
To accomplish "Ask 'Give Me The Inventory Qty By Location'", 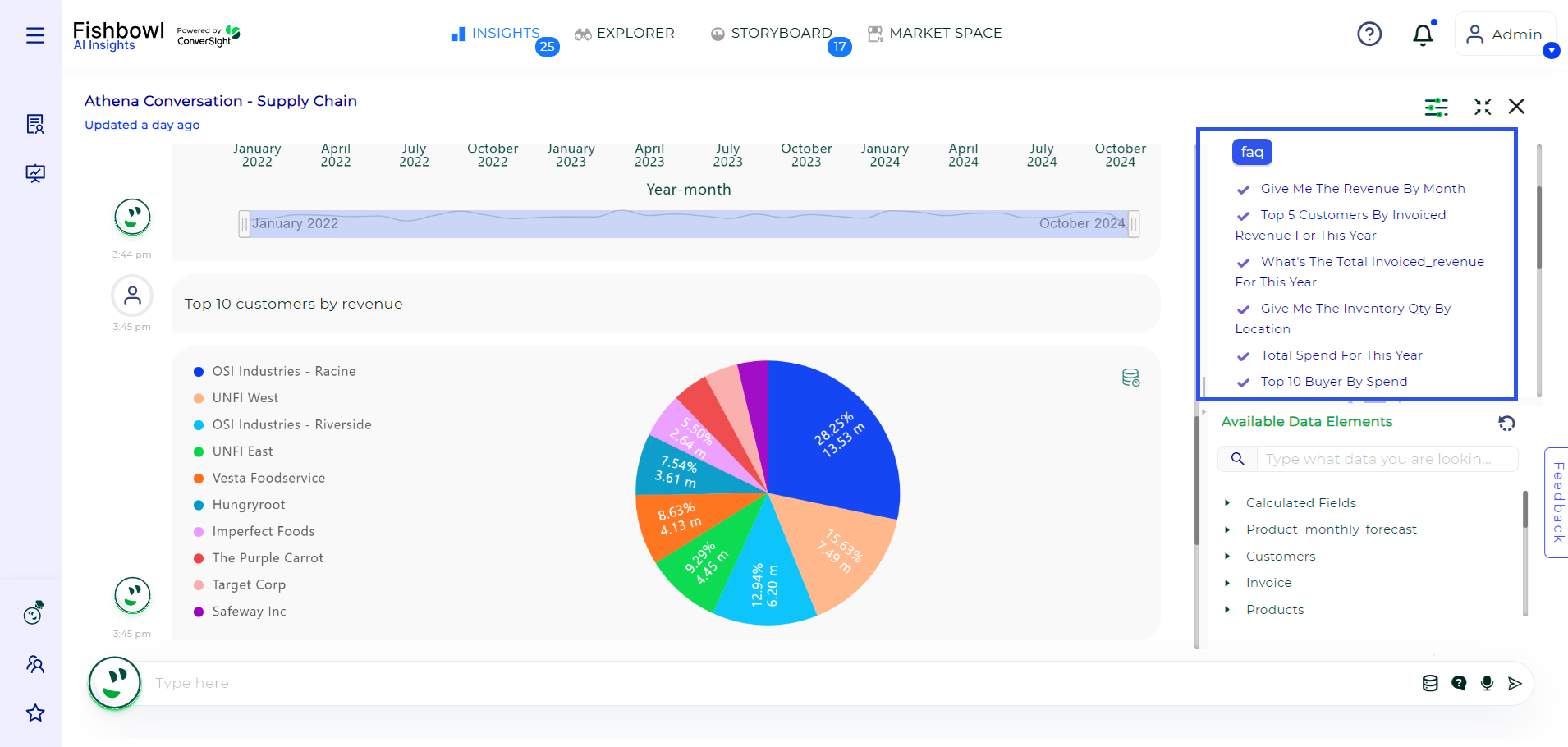I will point(1344,319).
